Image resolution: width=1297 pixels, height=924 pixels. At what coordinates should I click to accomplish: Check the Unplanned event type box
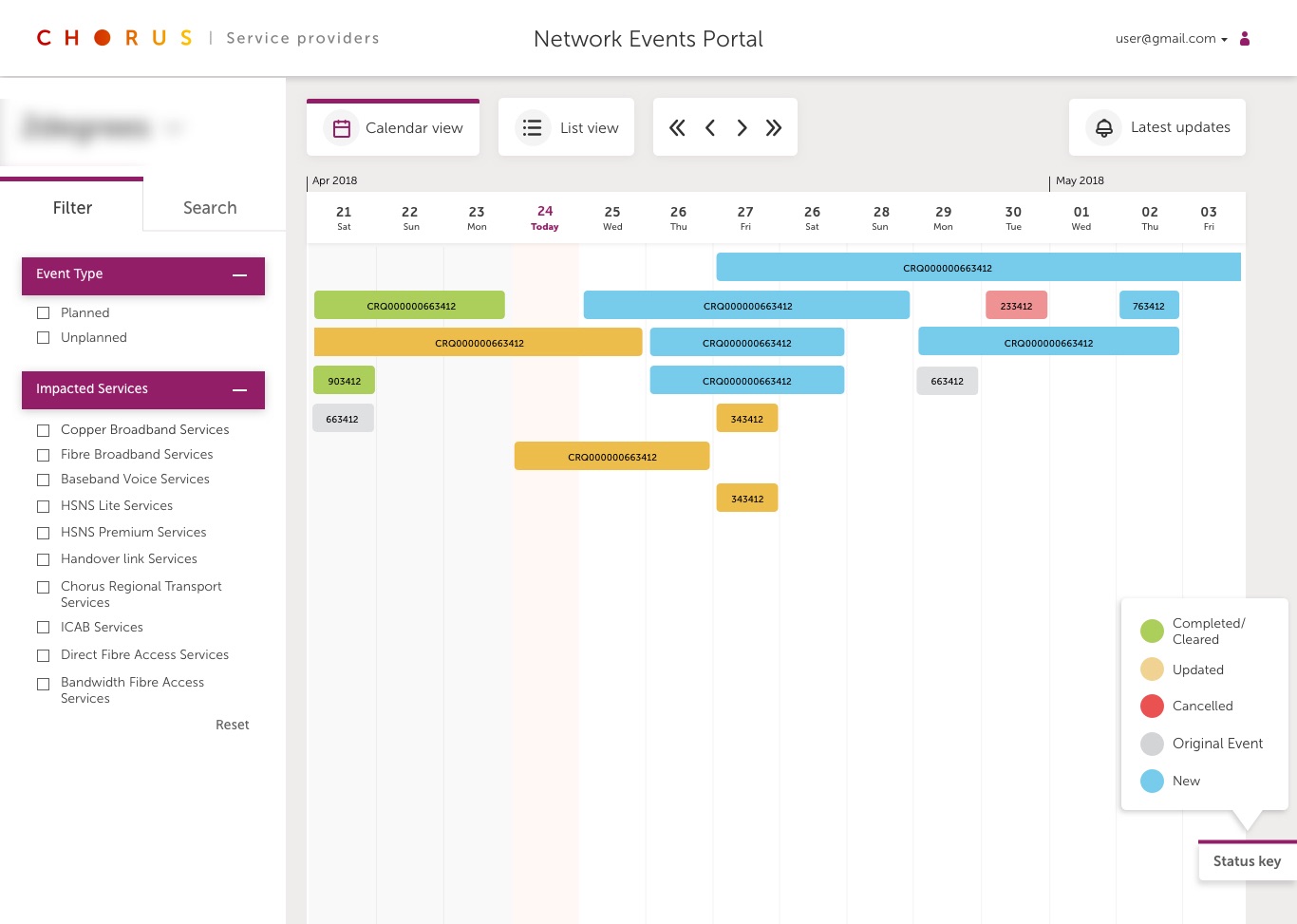43,337
